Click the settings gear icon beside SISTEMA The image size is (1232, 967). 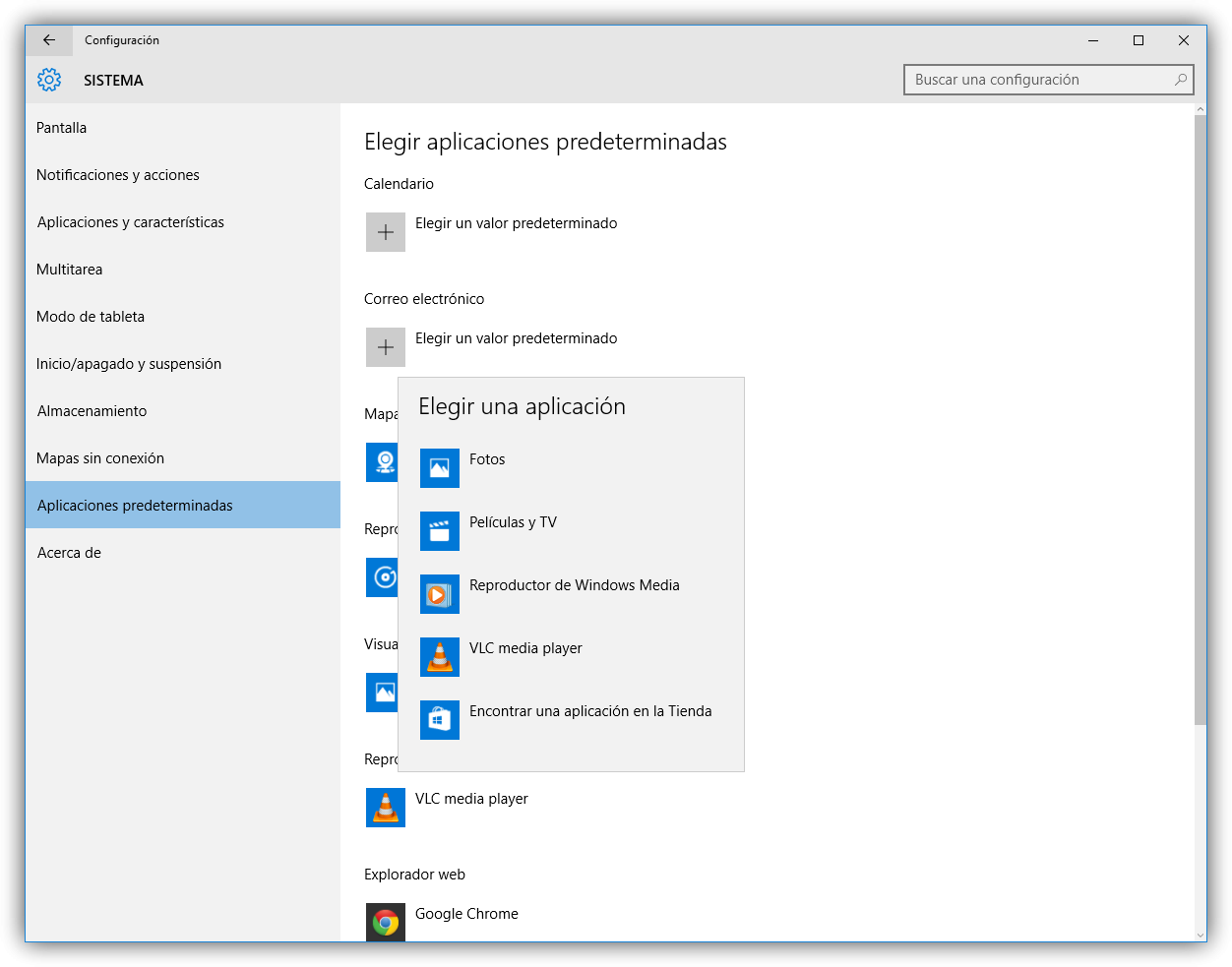49,80
